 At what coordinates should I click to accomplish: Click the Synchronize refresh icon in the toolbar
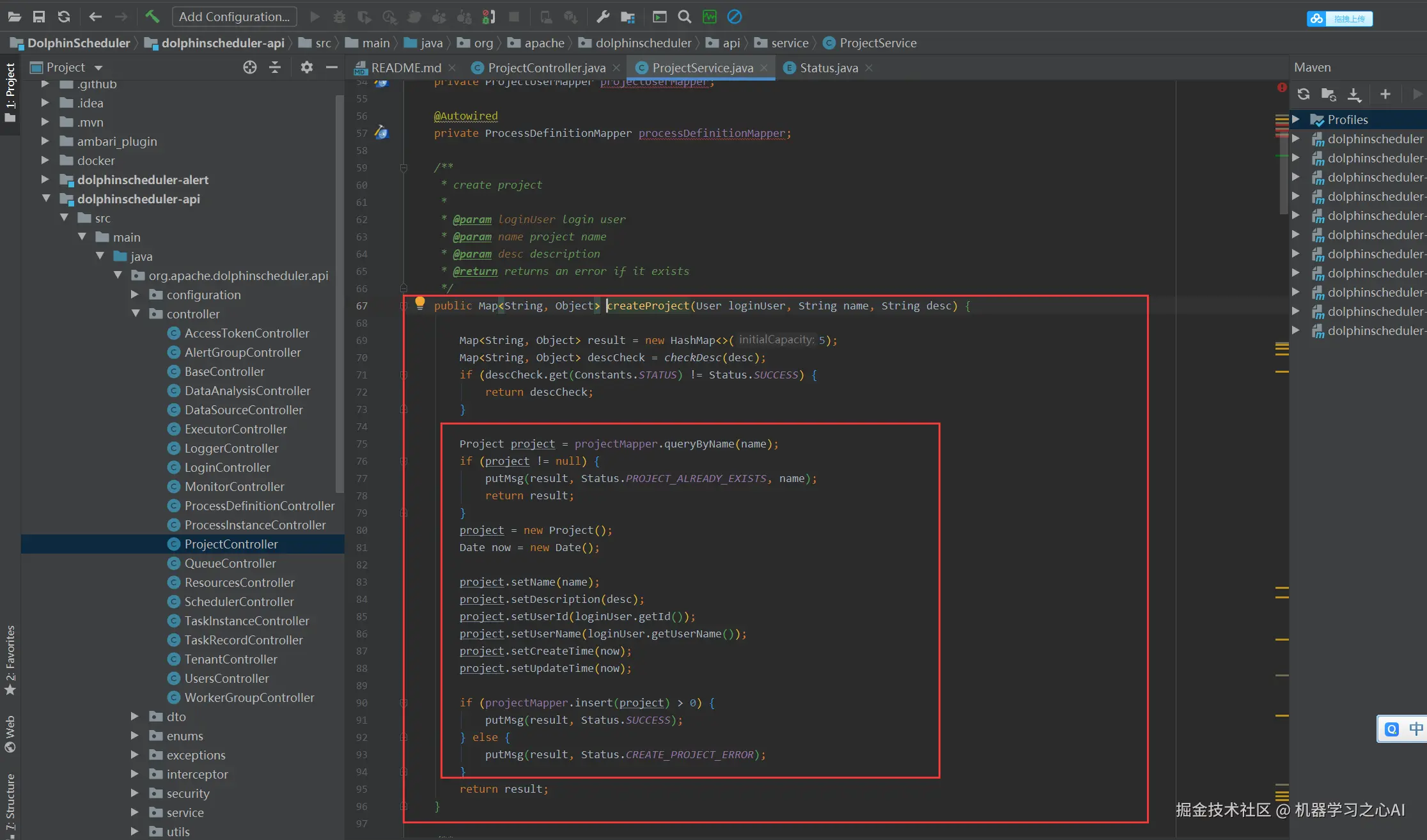coord(64,17)
